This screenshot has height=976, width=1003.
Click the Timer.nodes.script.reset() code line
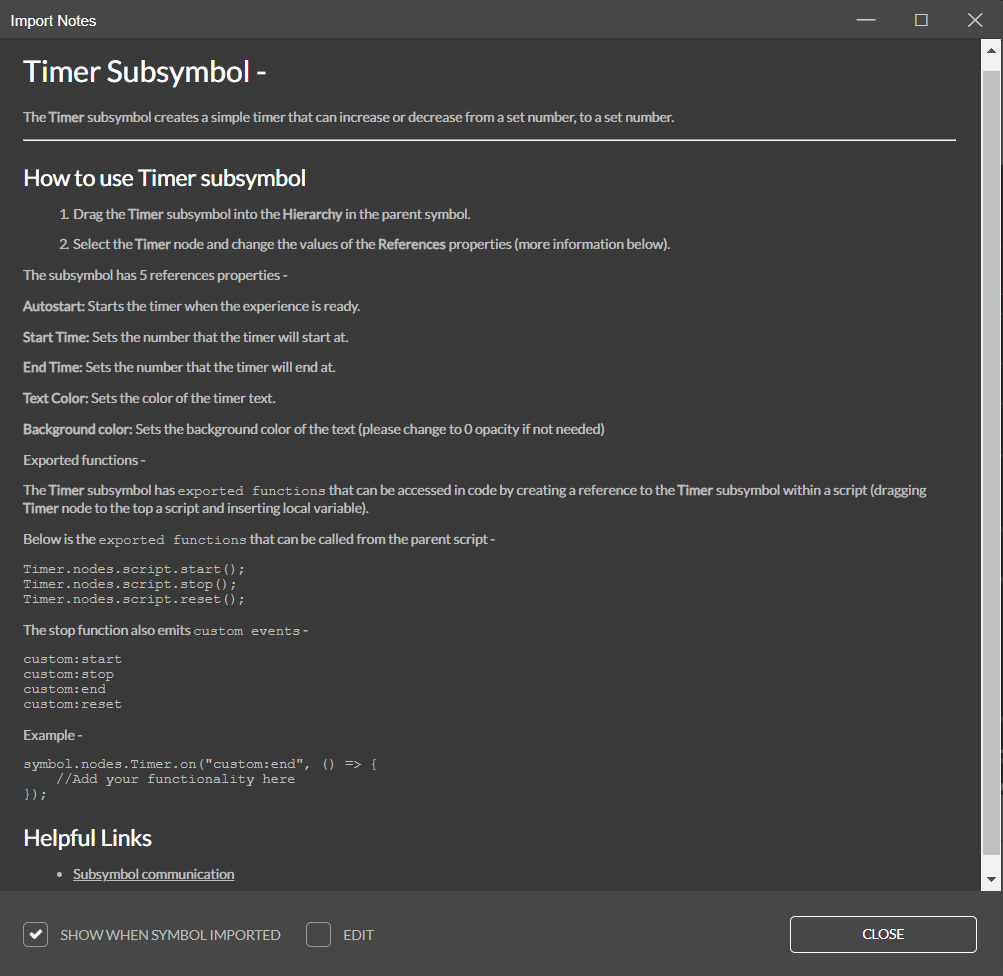pos(134,599)
